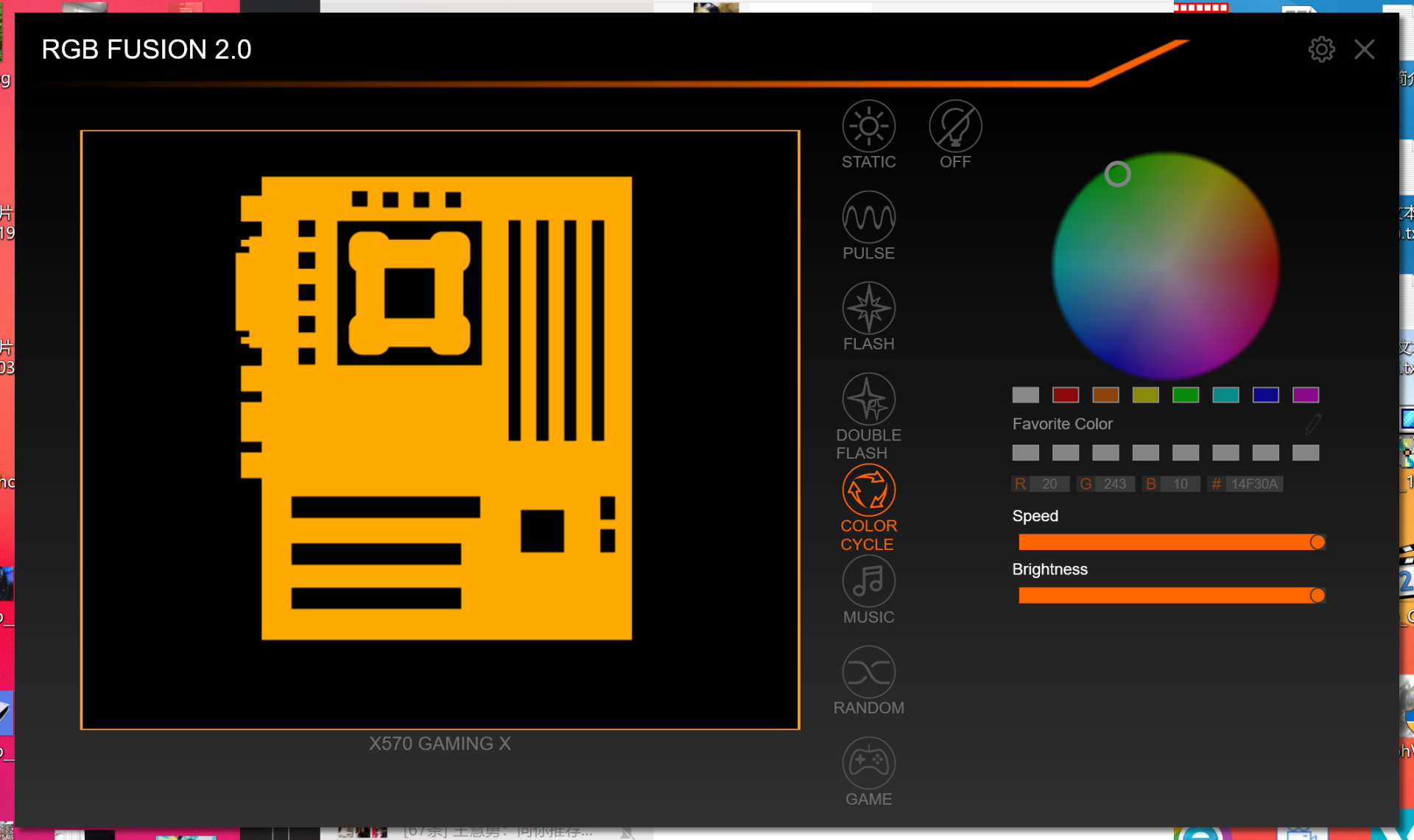The width and height of the screenshot is (1414, 840).
Task: Pick the purple preset color swatch
Action: (1306, 395)
